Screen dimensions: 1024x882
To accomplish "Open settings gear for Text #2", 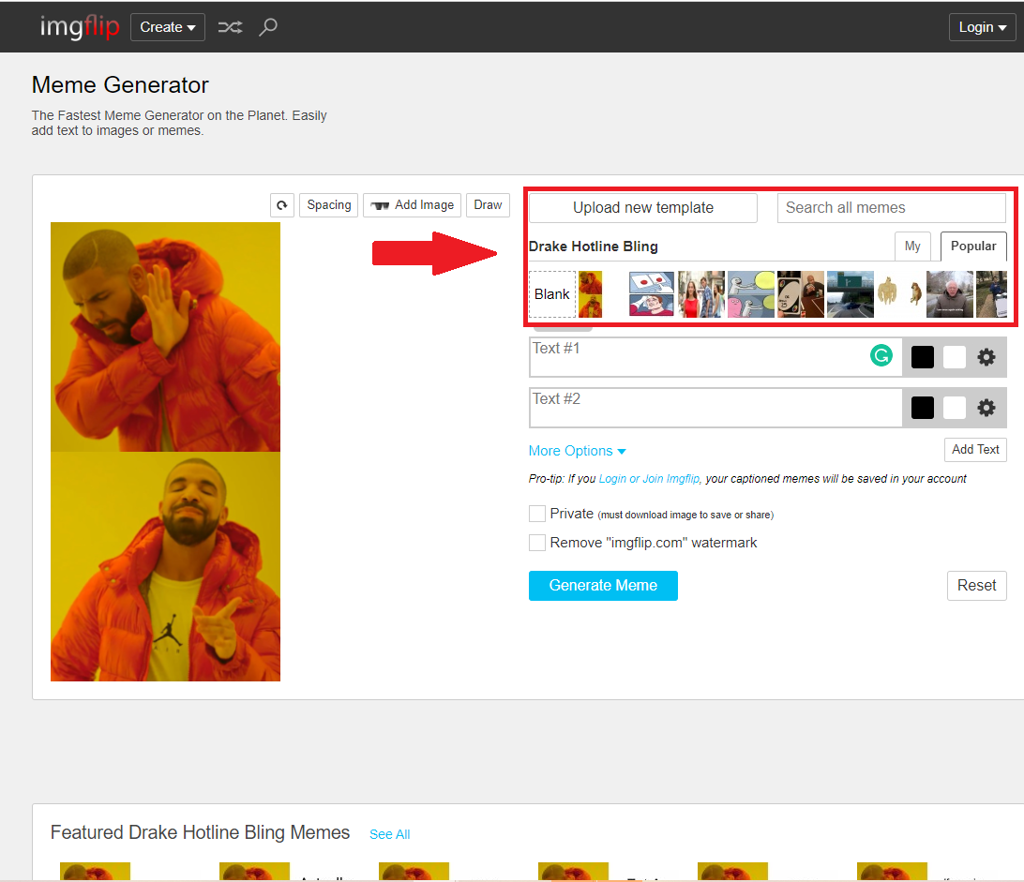I will (x=986, y=408).
